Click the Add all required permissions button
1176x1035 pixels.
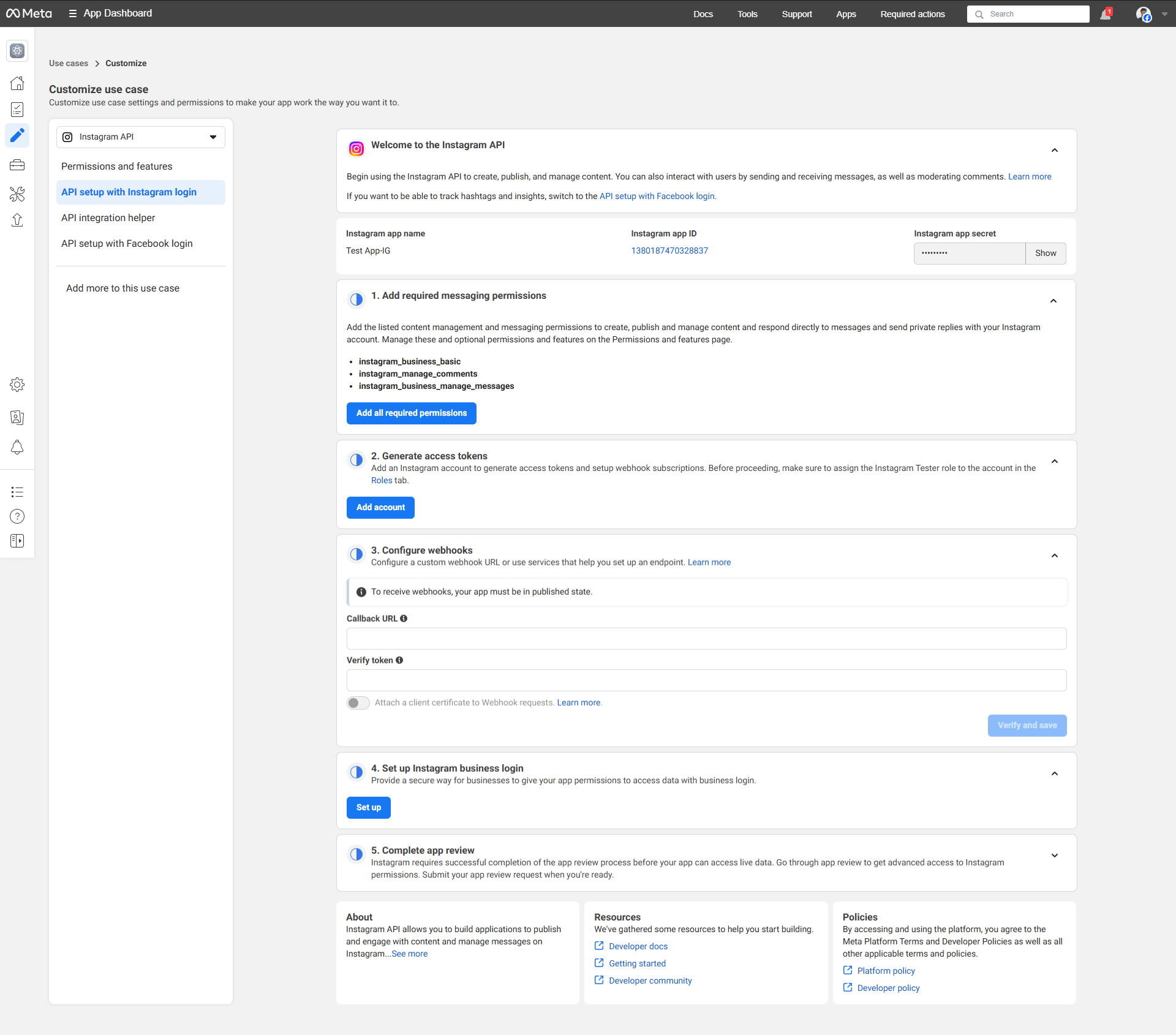411,413
